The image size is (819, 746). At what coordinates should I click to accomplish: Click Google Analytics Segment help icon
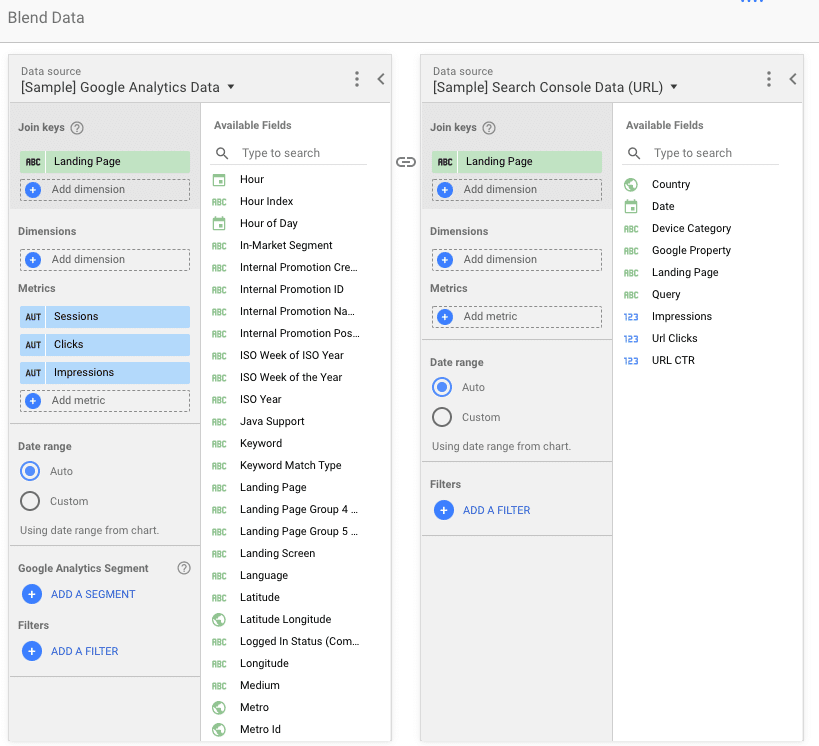[183, 568]
